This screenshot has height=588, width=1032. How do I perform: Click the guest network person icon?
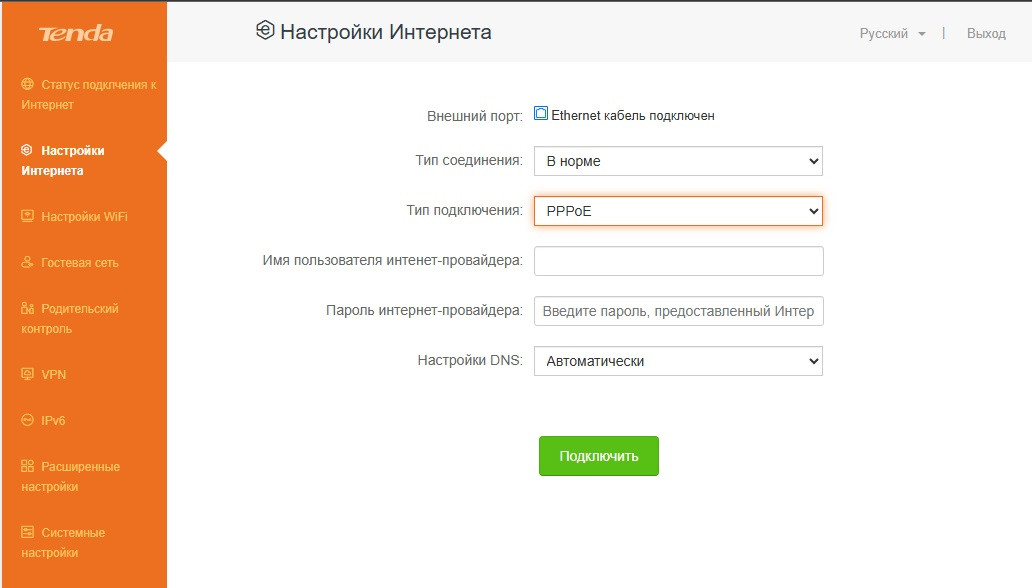[x=27, y=263]
